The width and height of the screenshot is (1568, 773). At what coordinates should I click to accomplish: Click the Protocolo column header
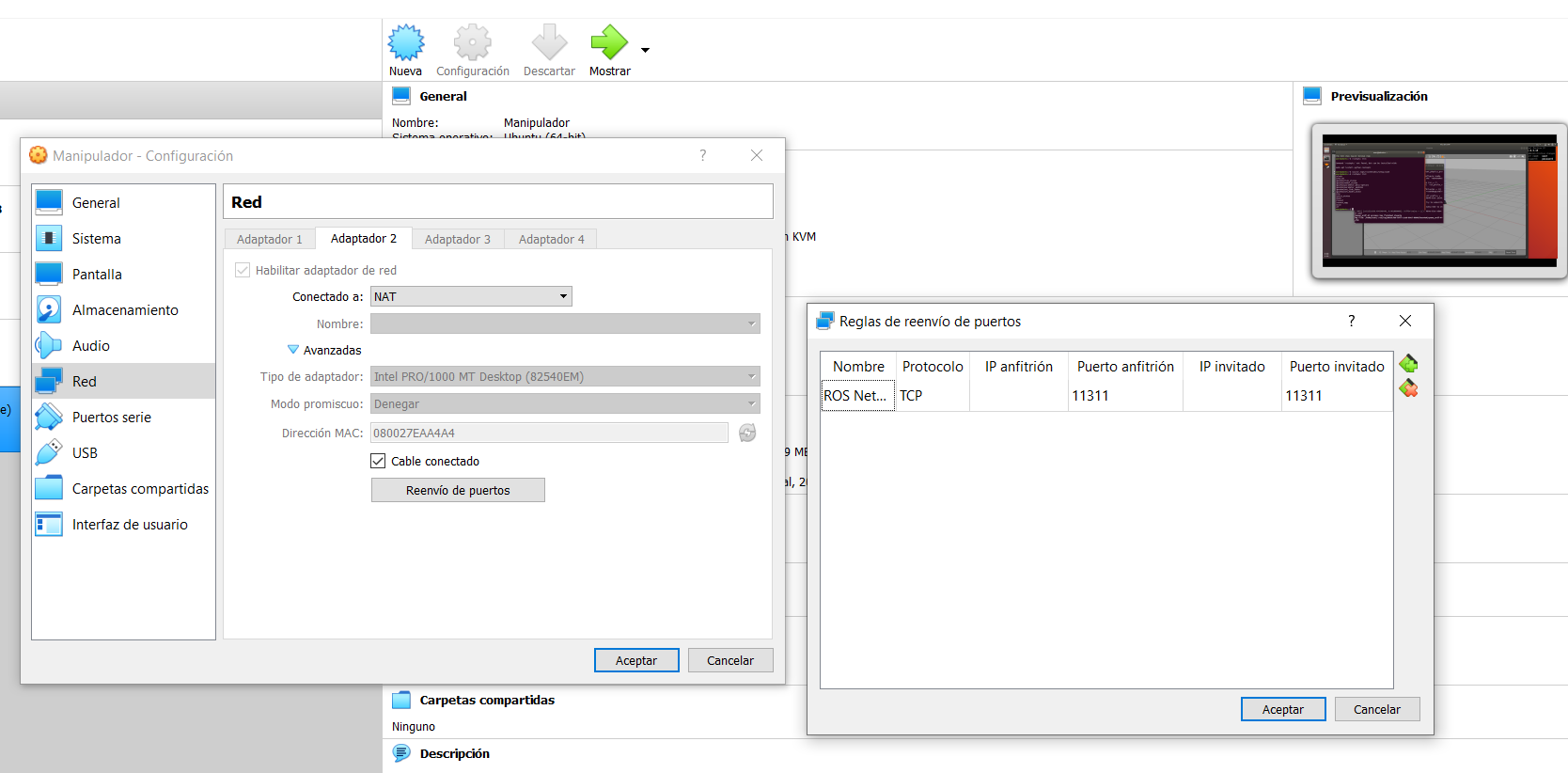tap(933, 367)
